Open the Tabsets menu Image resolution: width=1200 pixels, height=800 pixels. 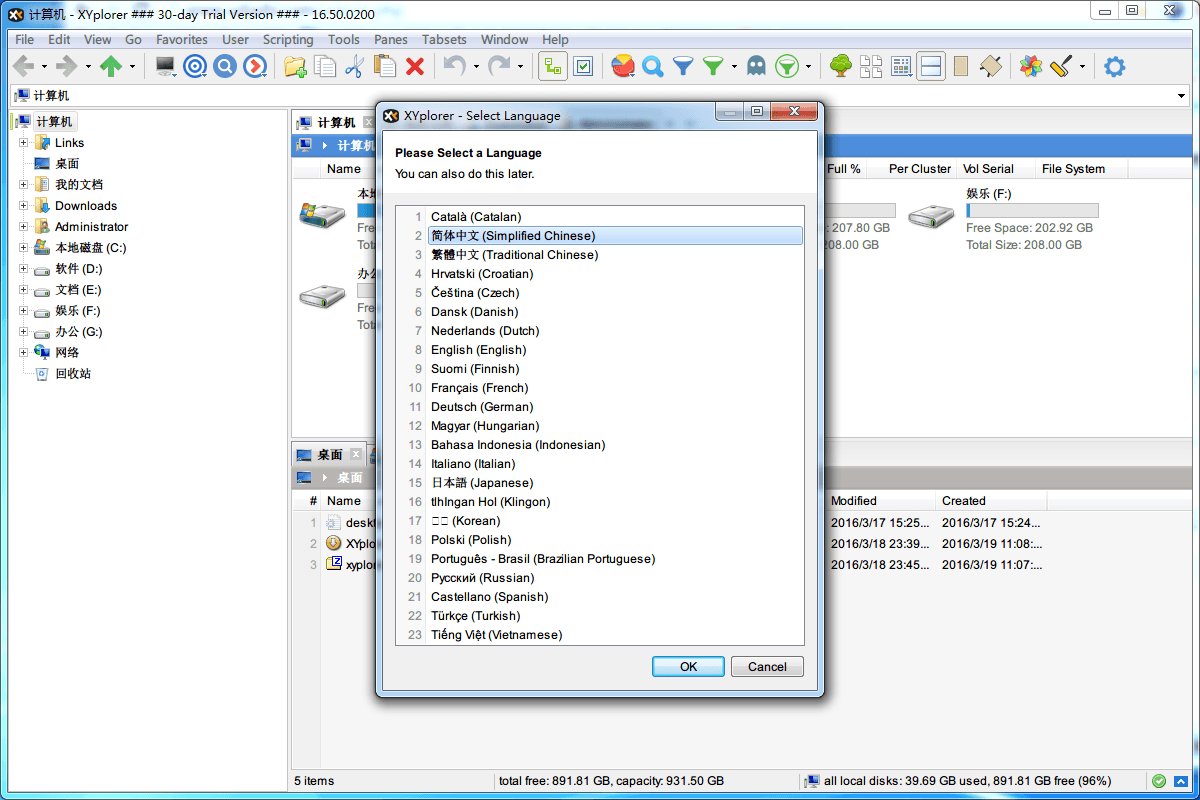444,40
